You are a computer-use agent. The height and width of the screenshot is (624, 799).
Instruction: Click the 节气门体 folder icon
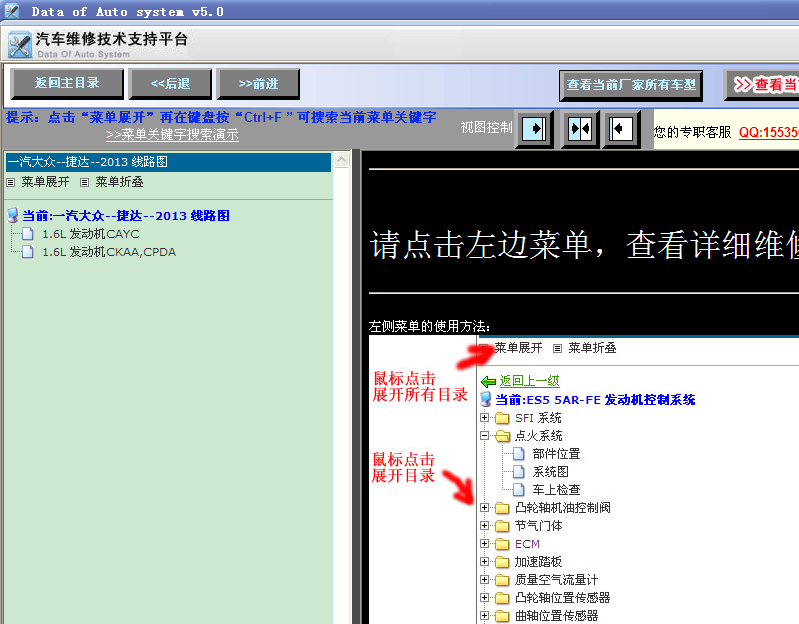(502, 526)
